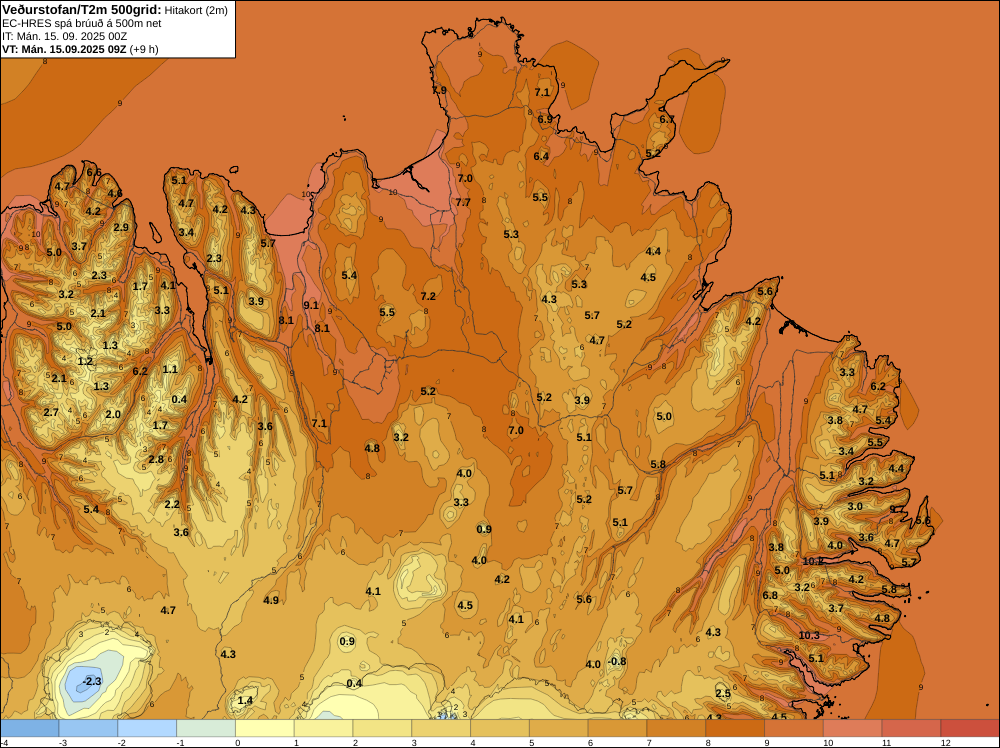Click the -2.3 temperature value on the glacier
The height and width of the screenshot is (748, 1000).
click(x=92, y=682)
